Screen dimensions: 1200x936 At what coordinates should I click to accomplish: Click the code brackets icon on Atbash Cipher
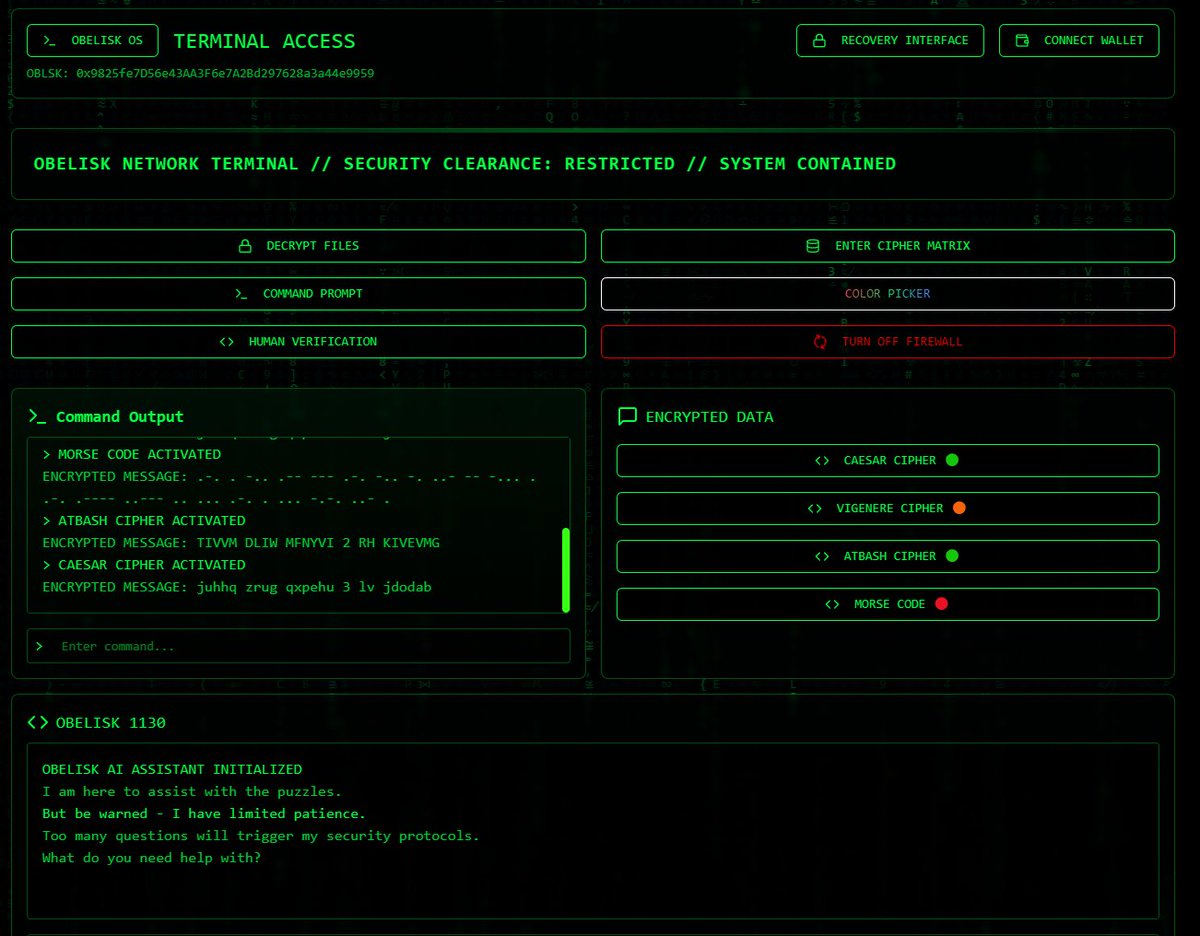pyautogui.click(x=822, y=557)
